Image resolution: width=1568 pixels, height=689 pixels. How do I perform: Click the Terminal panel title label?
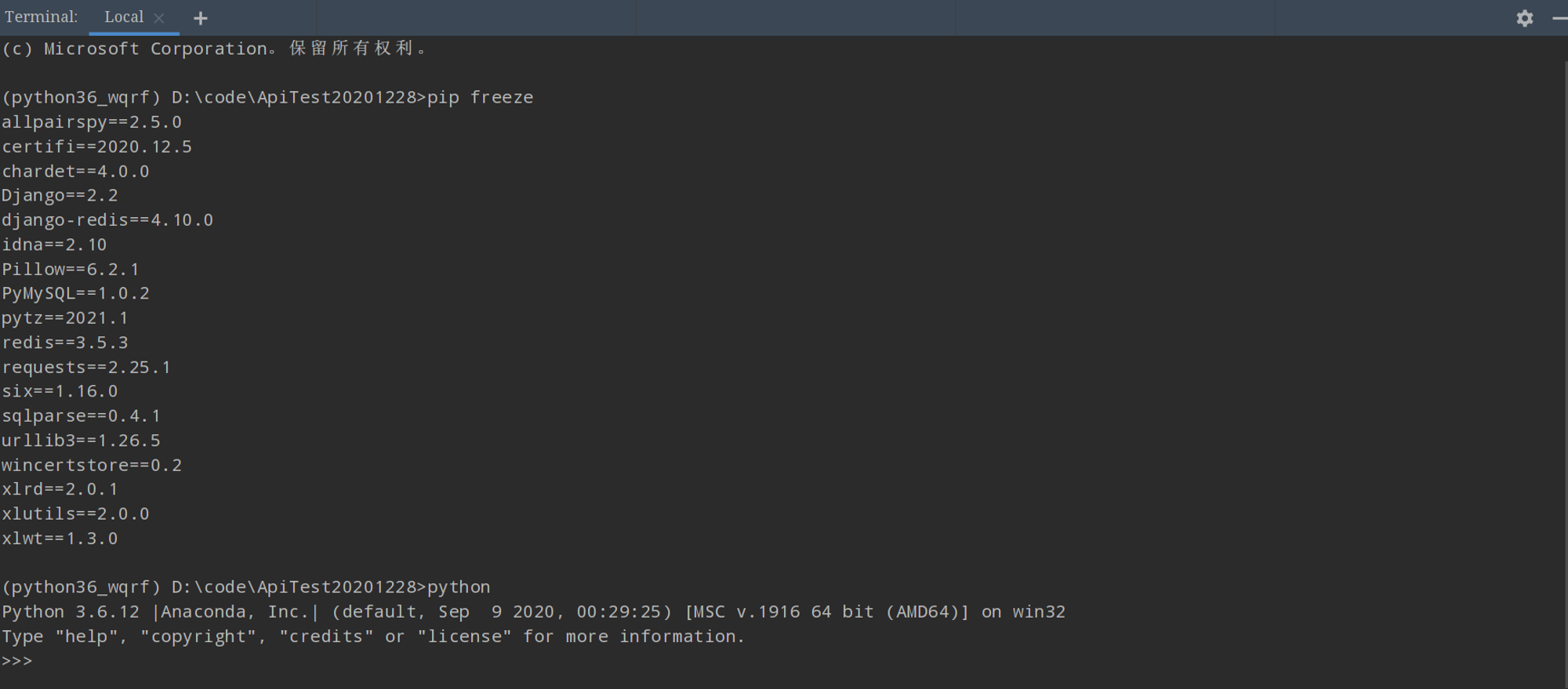(x=41, y=17)
